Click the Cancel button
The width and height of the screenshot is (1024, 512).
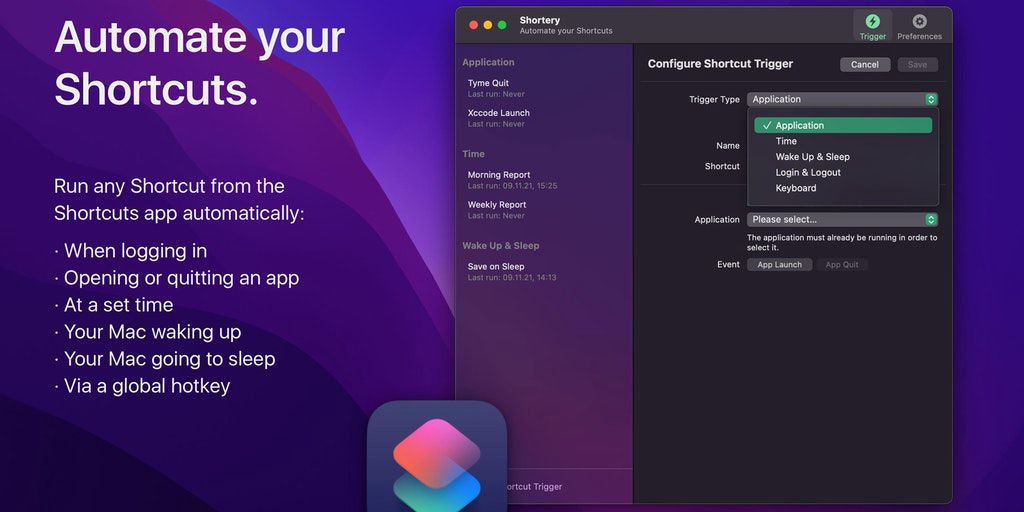tap(865, 65)
